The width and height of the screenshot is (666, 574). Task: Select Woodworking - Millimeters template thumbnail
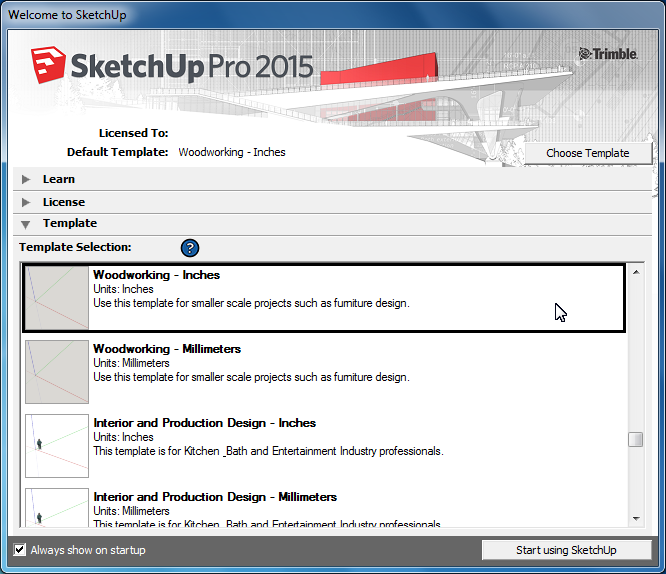pyautogui.click(x=57, y=372)
